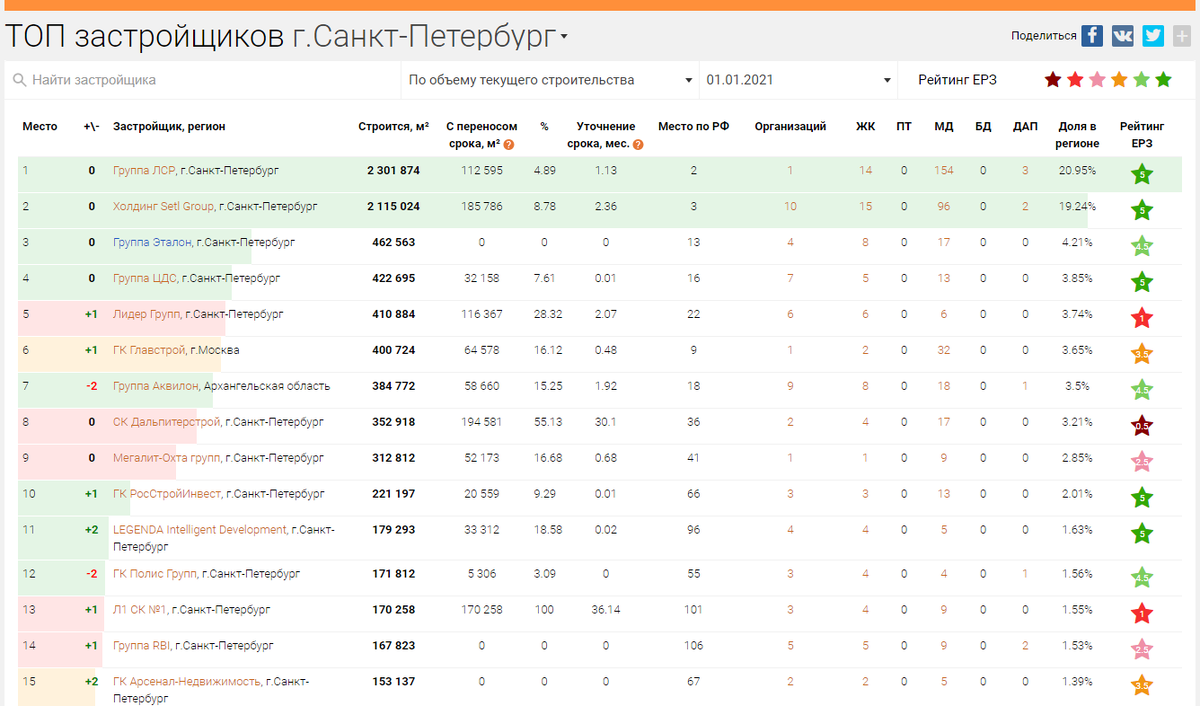Sort table by МД column
The image size is (1200, 706).
[x=943, y=127]
